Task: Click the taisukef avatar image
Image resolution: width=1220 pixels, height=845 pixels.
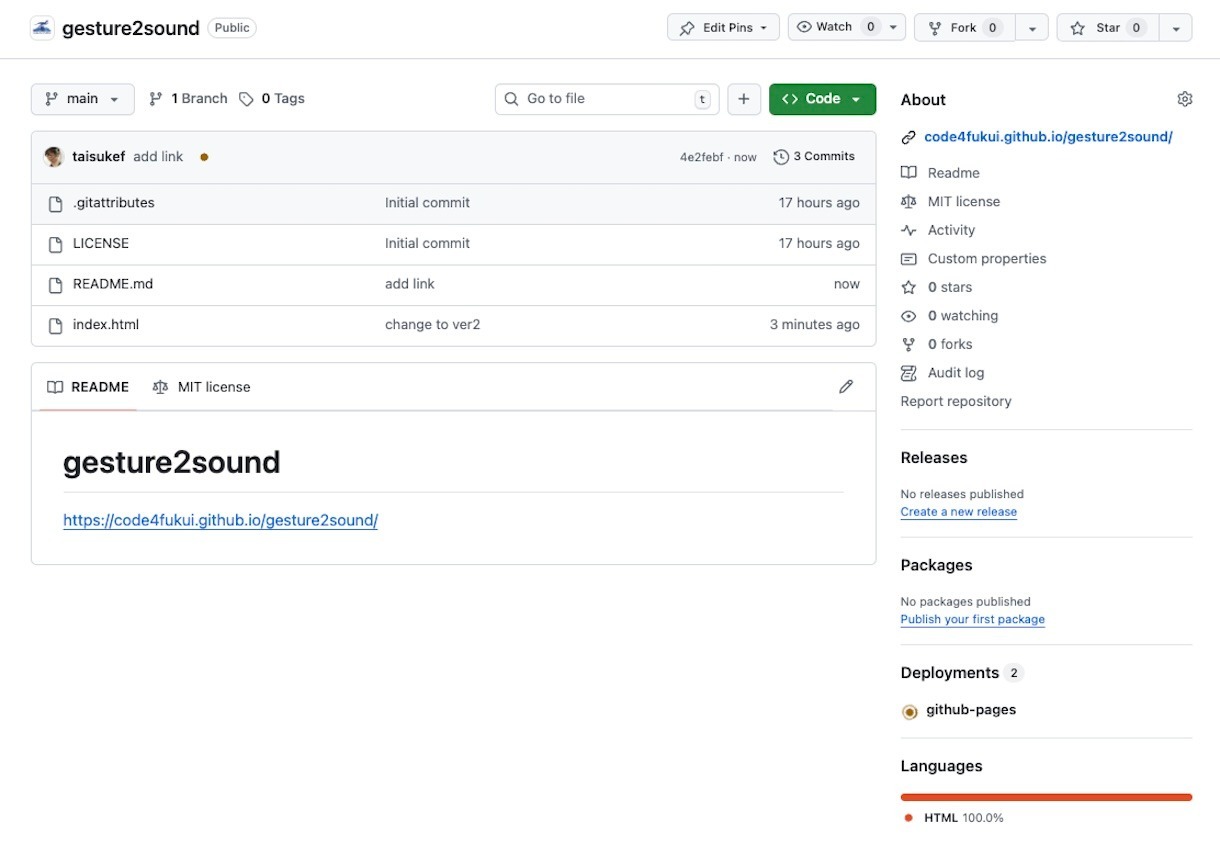Action: [54, 157]
